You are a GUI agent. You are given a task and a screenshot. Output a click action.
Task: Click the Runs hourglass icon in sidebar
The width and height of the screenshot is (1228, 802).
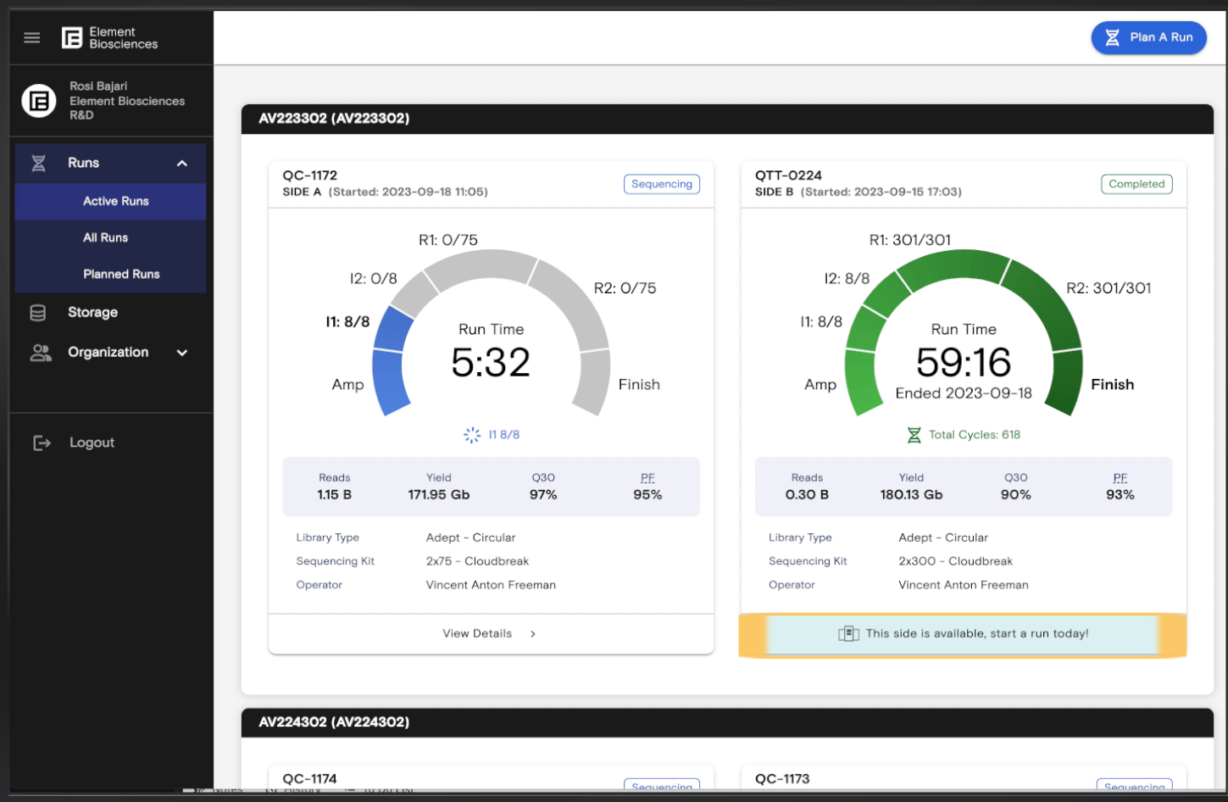(39, 163)
